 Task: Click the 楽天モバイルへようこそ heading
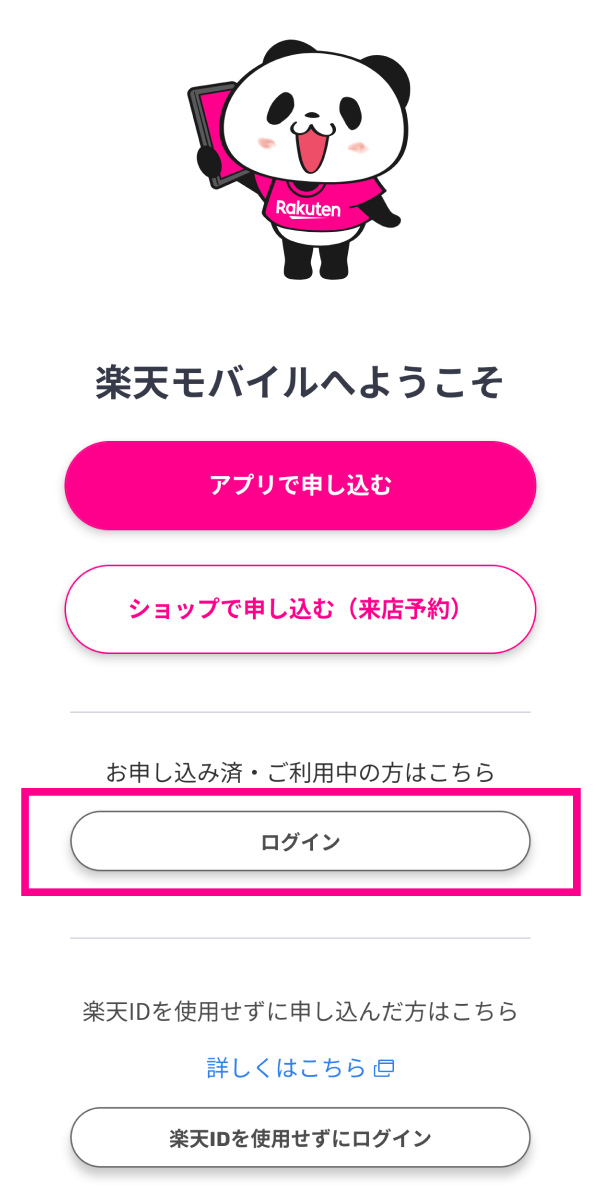coord(300,383)
